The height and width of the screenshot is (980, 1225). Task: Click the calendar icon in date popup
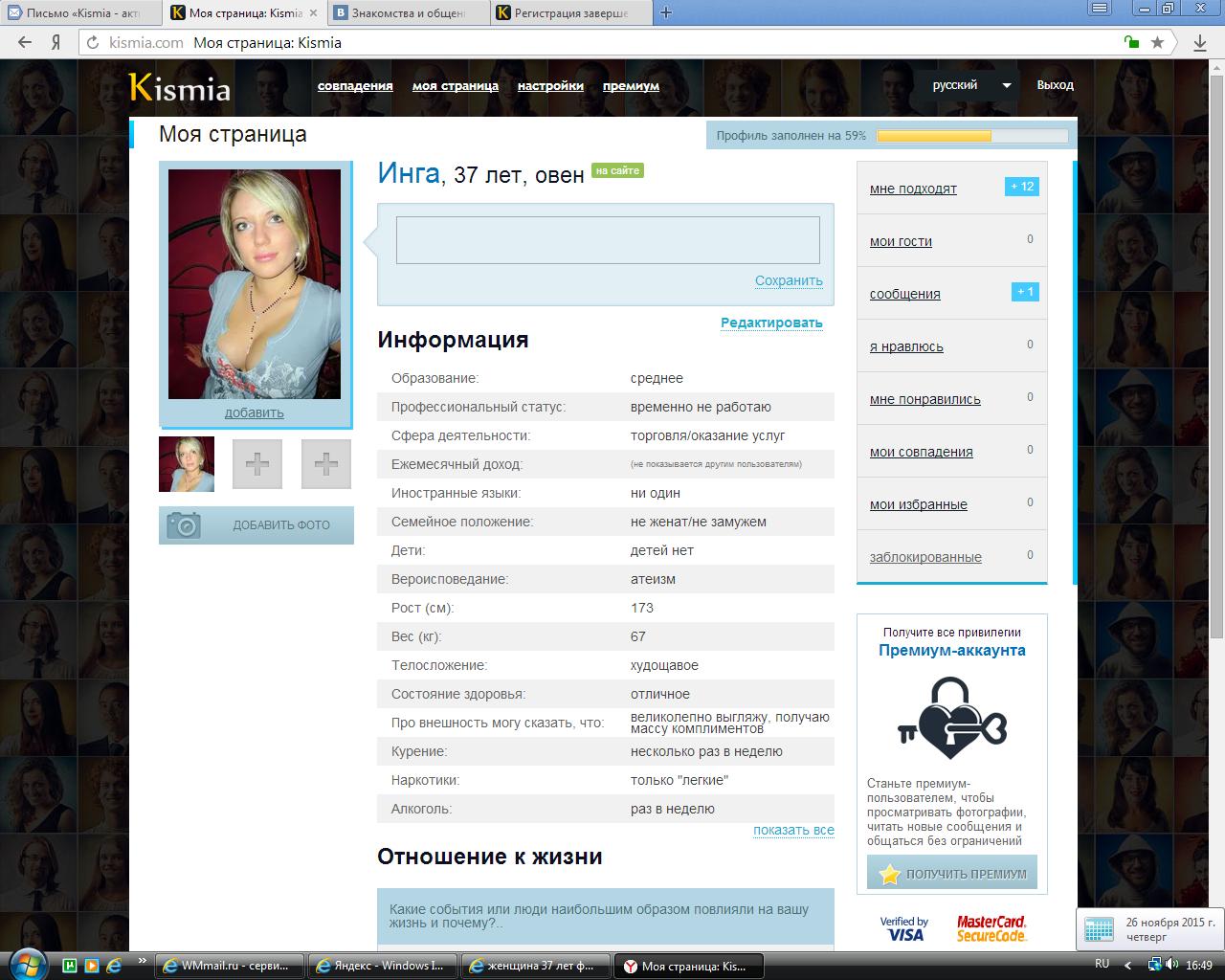click(x=1099, y=929)
